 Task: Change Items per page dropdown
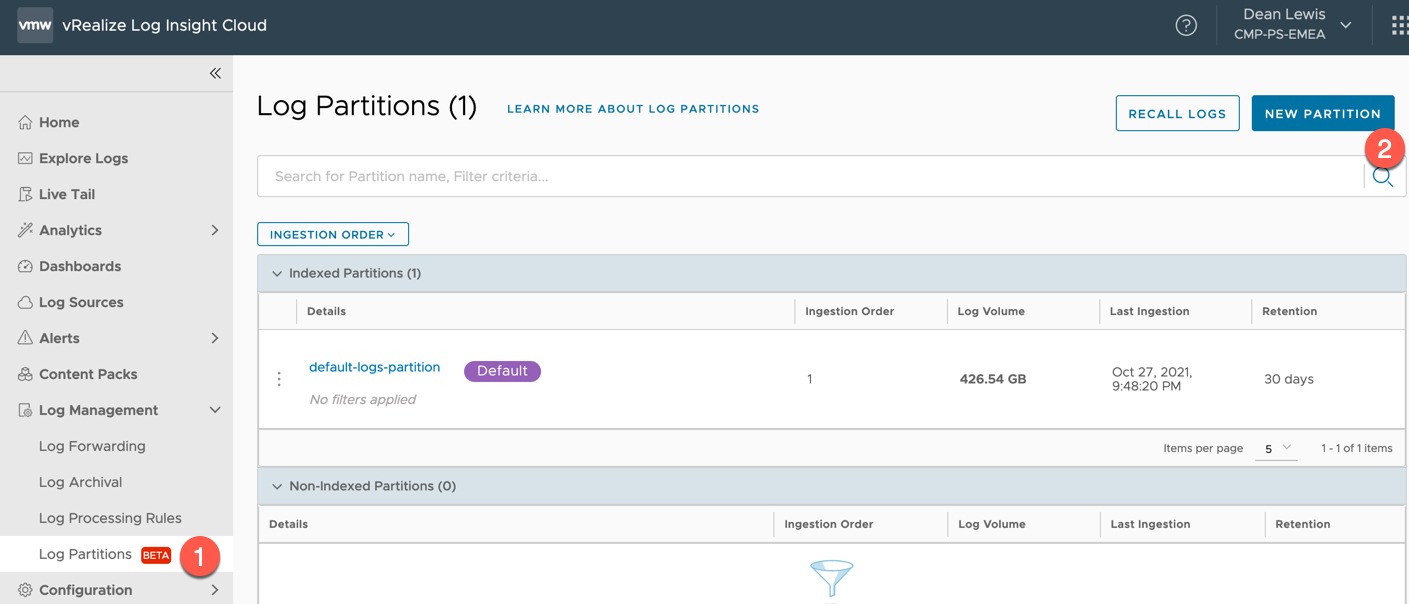pyautogui.click(x=1277, y=449)
